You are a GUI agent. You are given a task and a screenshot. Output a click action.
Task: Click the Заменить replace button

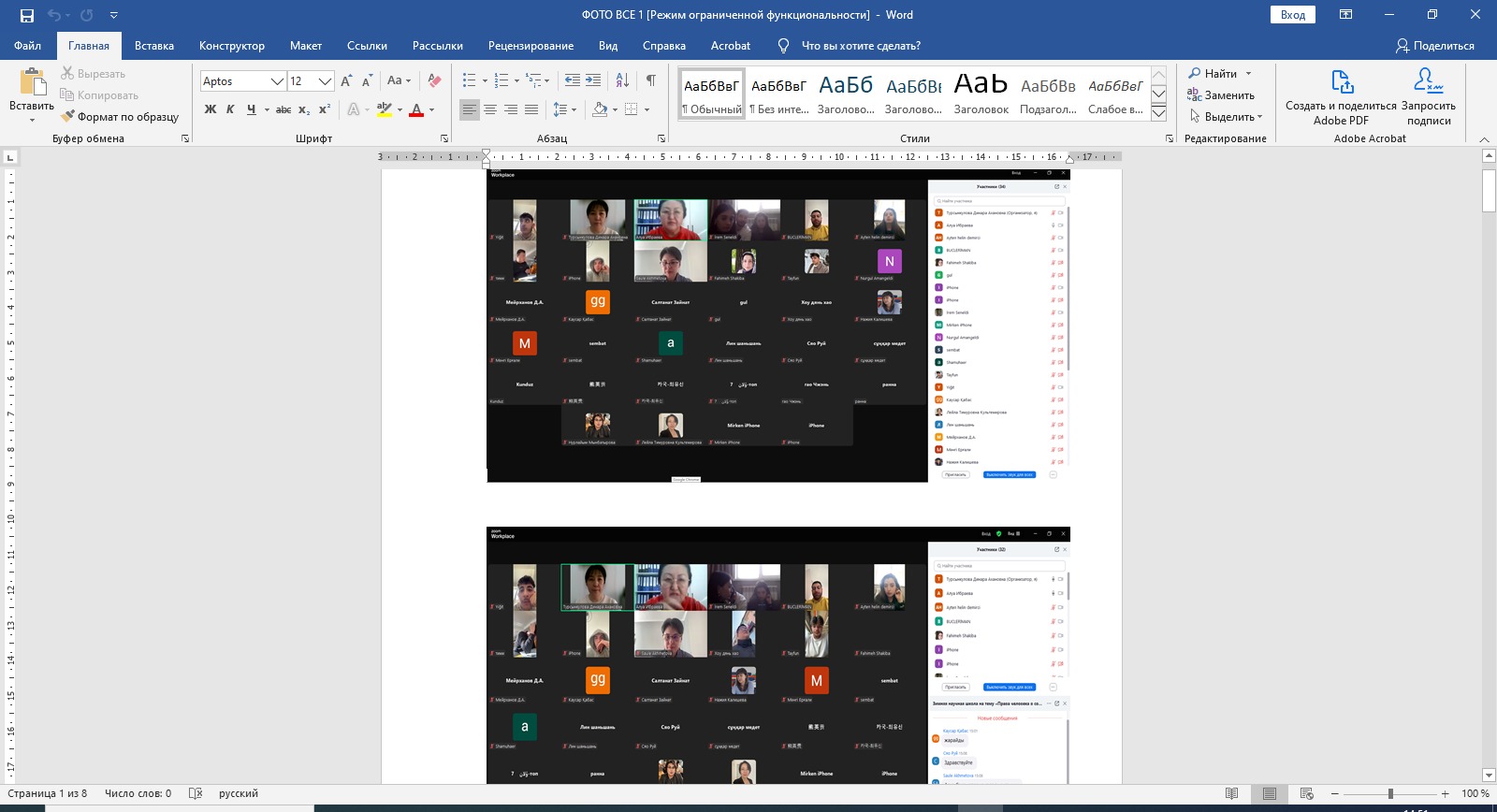1221,95
